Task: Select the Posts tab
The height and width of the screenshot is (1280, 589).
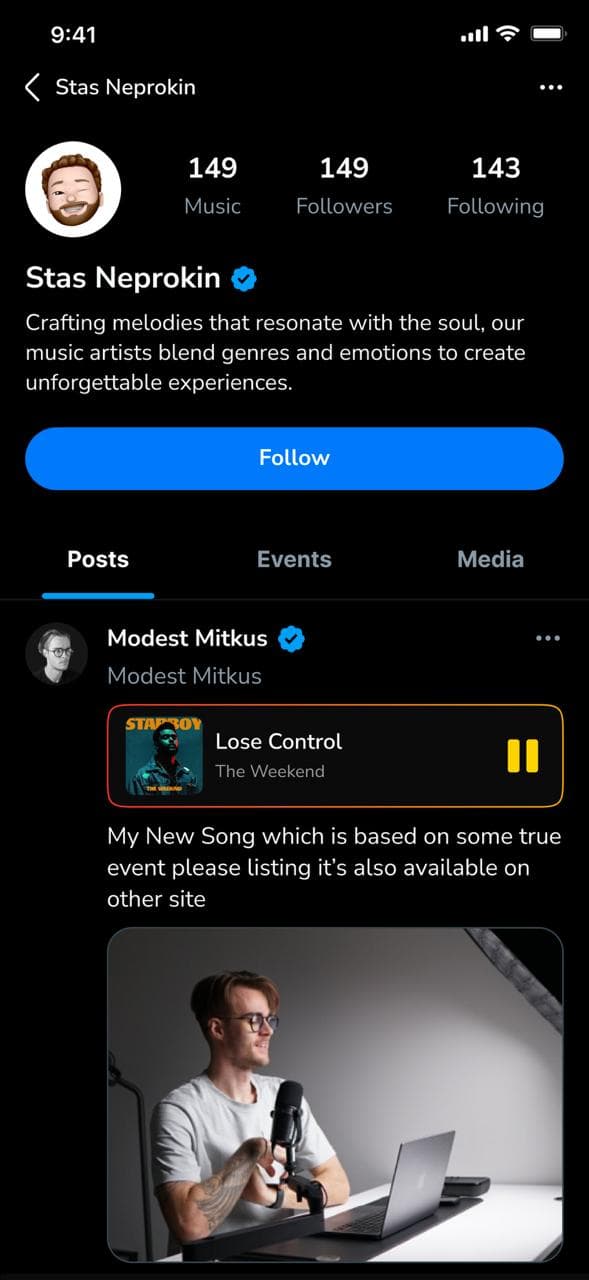Action: pyautogui.click(x=98, y=559)
